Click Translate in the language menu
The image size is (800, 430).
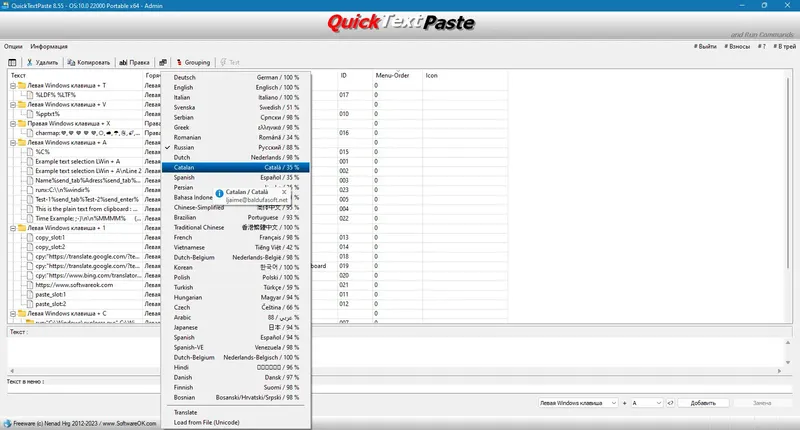[236, 412]
